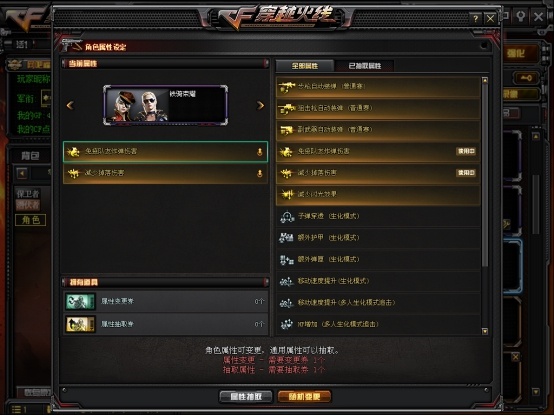554x416 pixels.
Task: Click the 属性变更券 green ticket icon
Action: coord(80,301)
